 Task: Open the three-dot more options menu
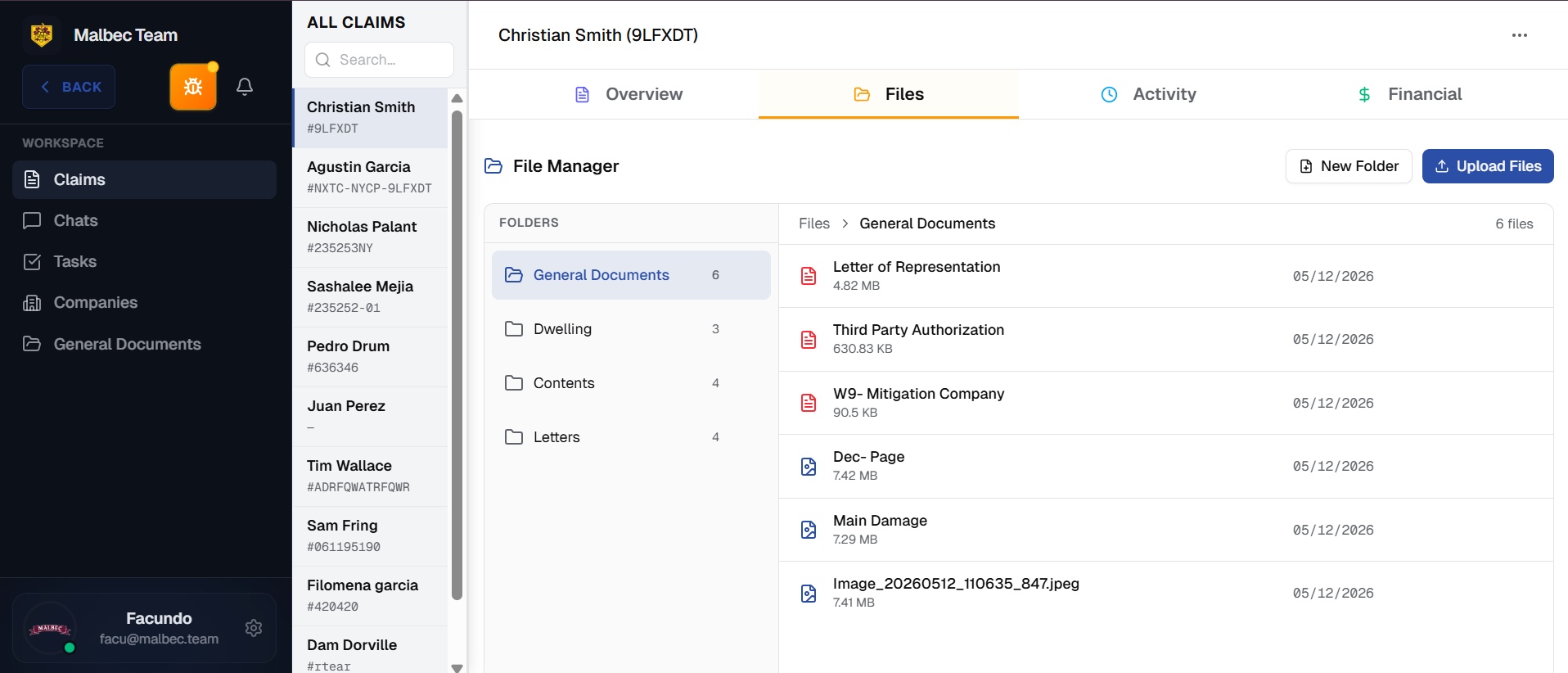(x=1520, y=35)
